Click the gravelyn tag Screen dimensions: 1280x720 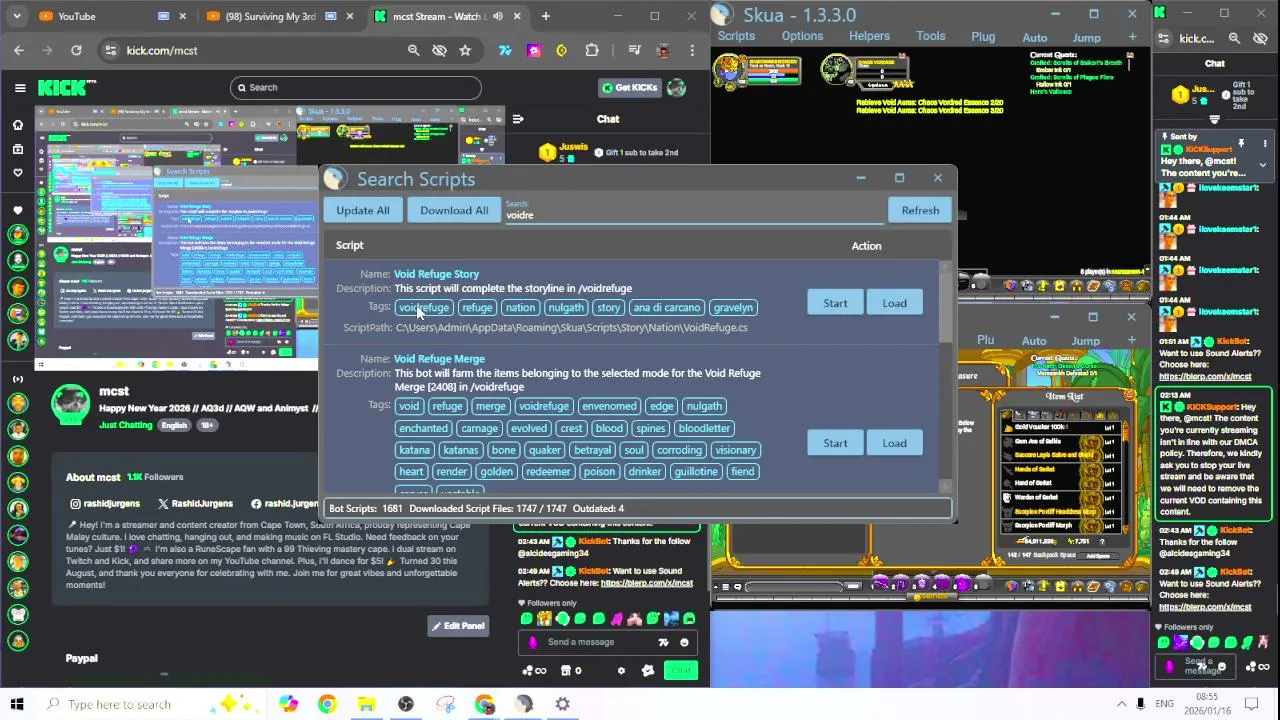[733, 308]
